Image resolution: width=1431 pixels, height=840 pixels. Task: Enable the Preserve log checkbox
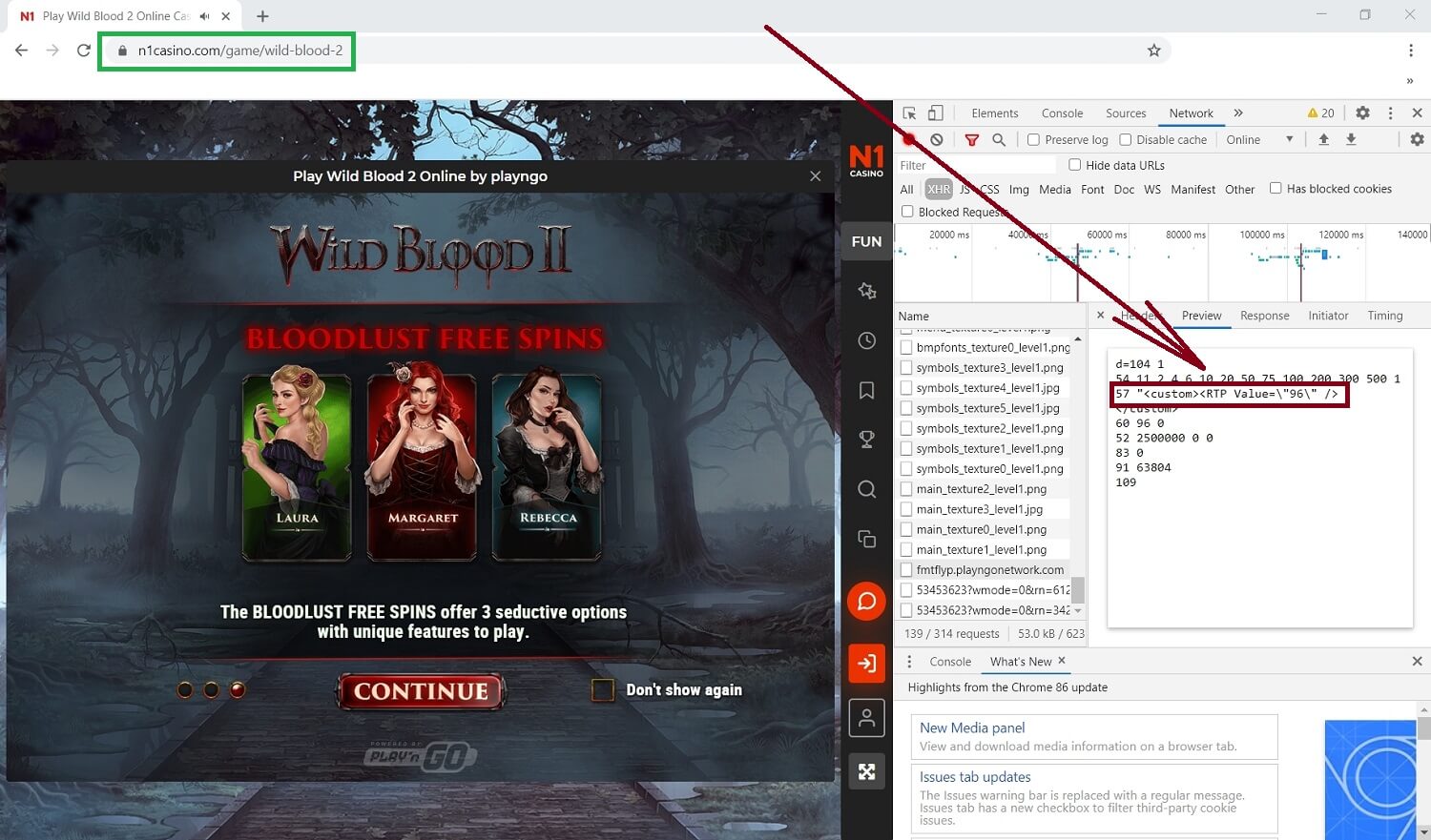point(1033,139)
